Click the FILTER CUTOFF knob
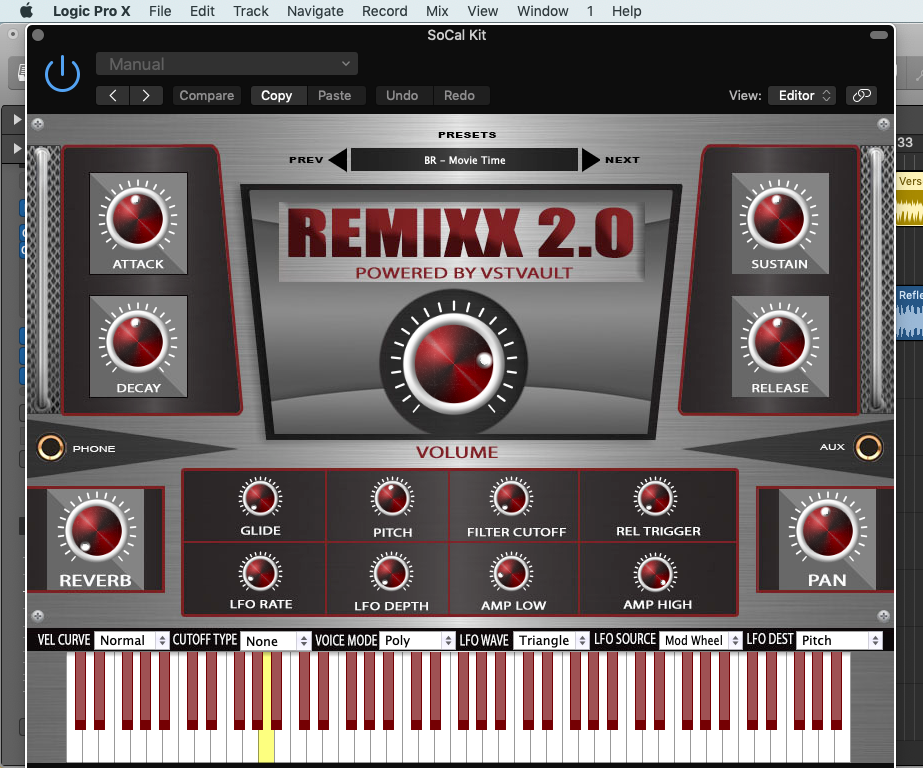This screenshot has width=923, height=768. tap(511, 498)
